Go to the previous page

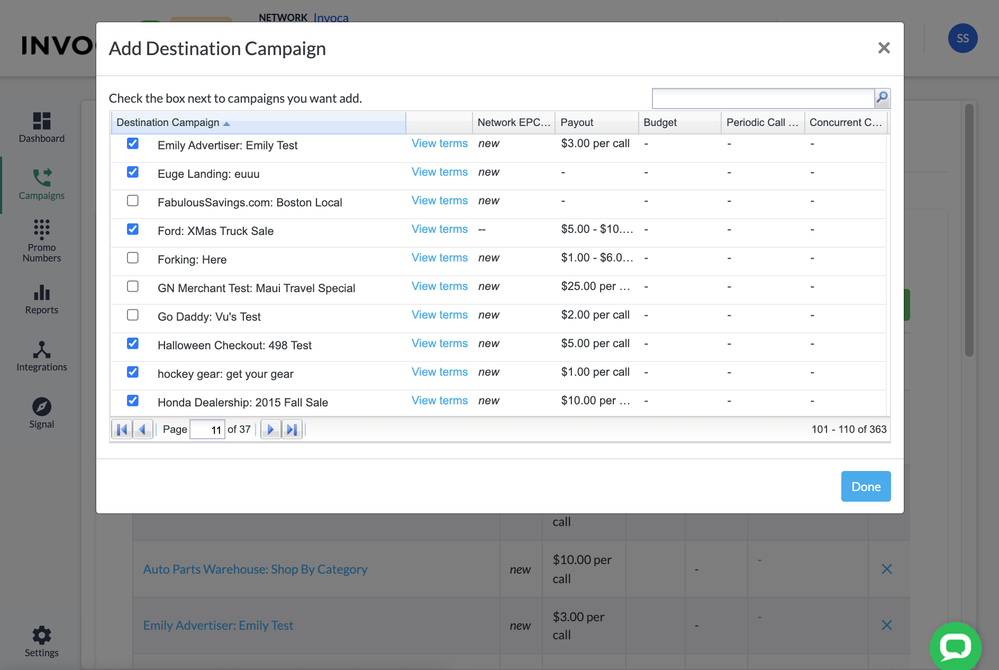143,430
